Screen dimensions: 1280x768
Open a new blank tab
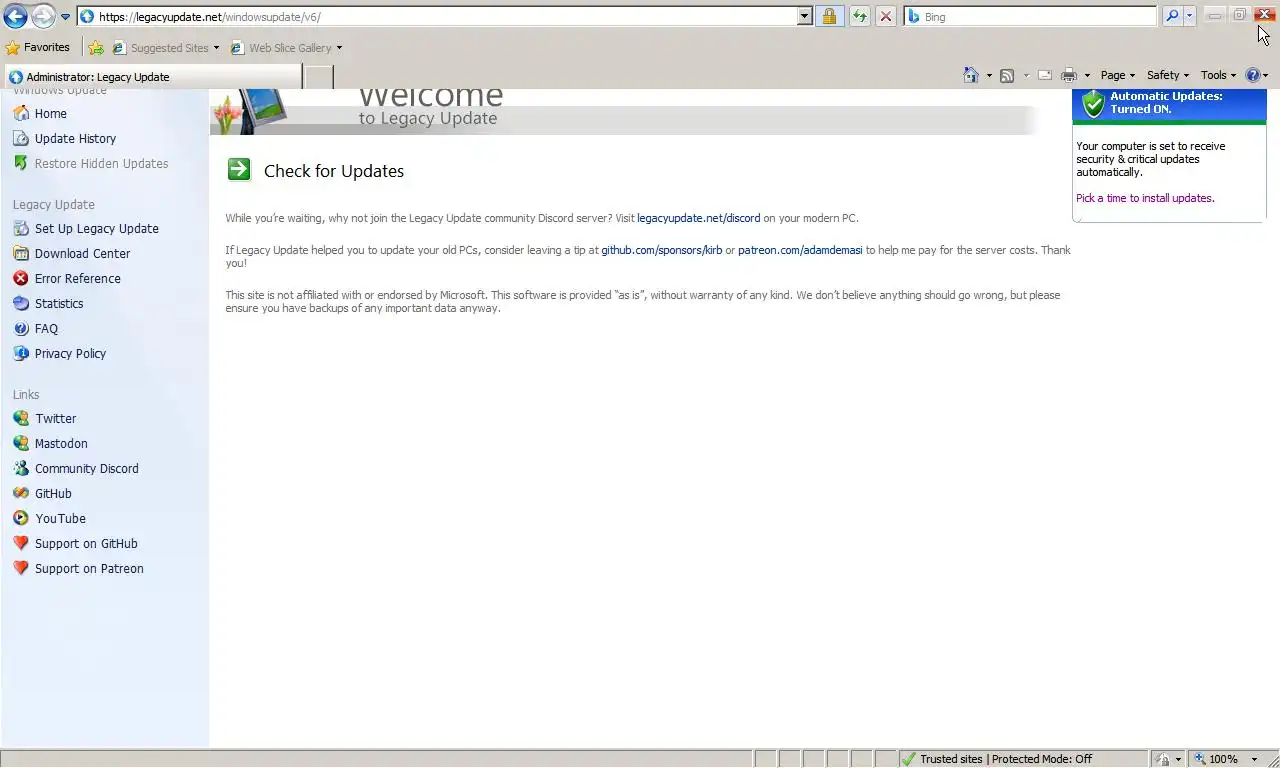[x=318, y=76]
